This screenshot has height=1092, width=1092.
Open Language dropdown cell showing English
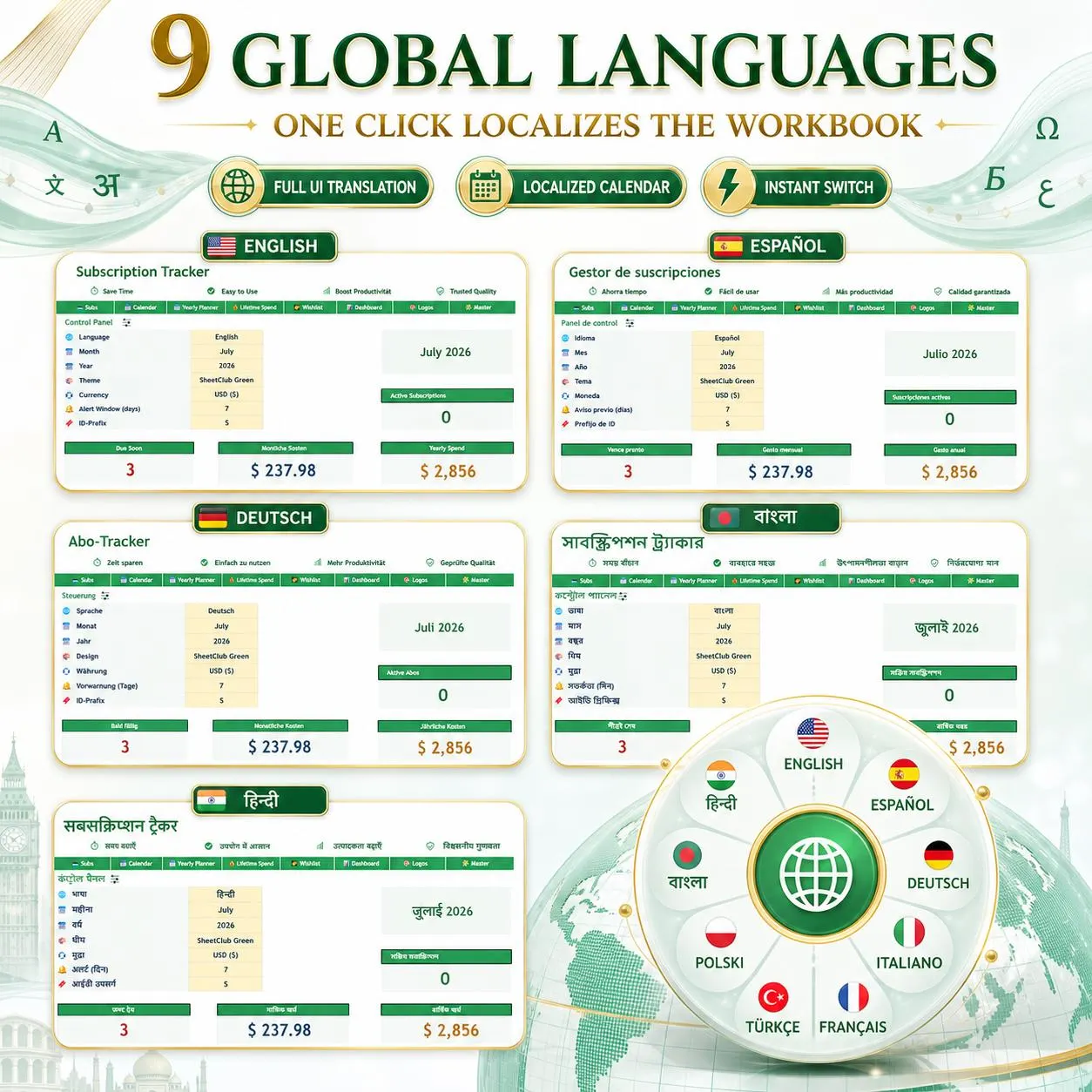coord(226,337)
